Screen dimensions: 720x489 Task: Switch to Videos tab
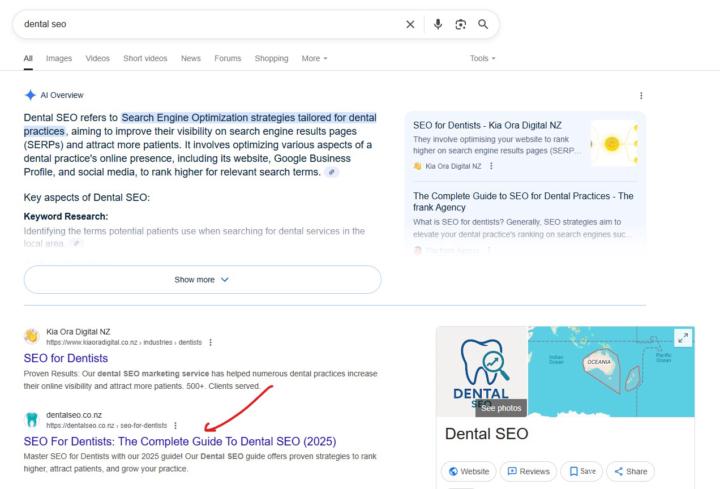[x=97, y=58]
